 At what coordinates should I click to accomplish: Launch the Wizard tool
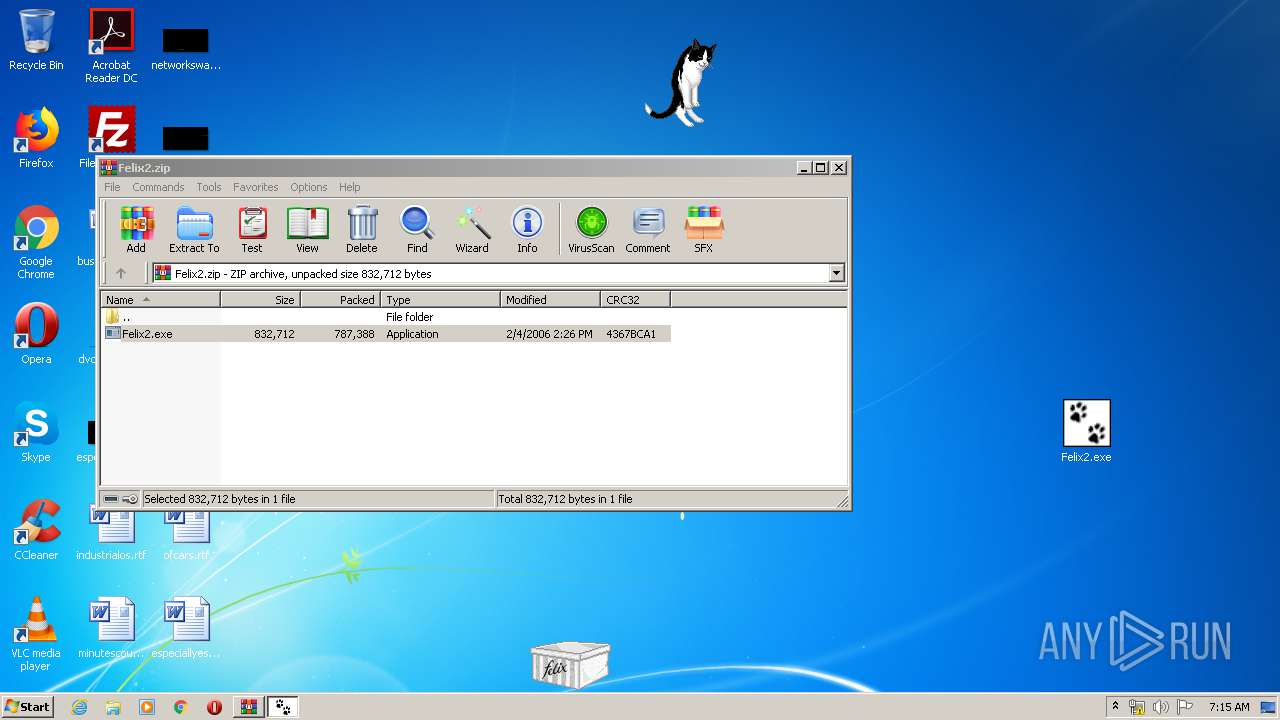[472, 229]
